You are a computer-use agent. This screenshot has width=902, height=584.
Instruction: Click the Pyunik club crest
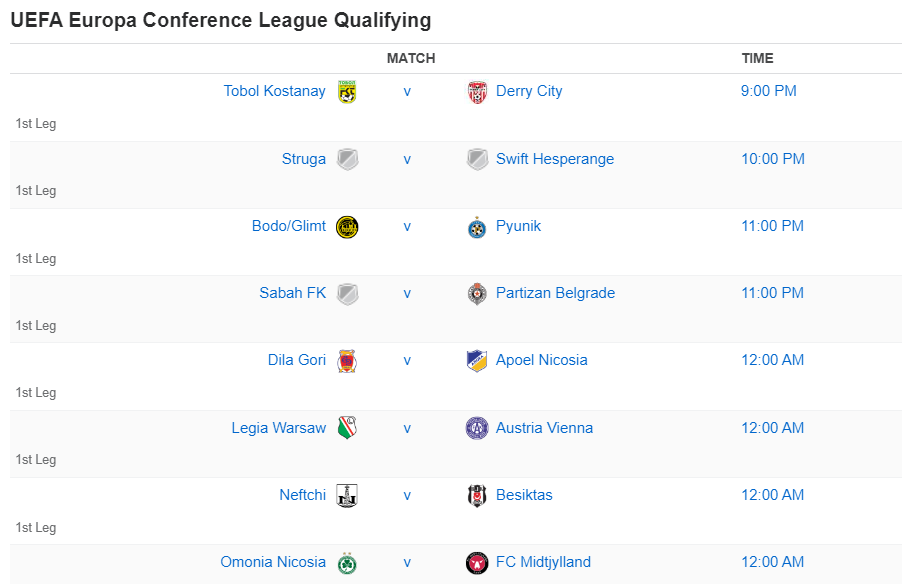click(476, 226)
